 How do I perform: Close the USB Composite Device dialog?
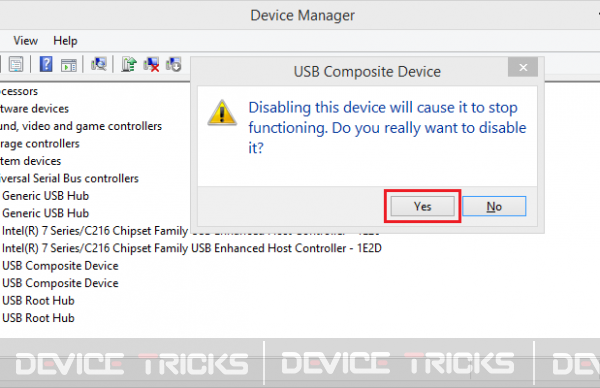523,67
